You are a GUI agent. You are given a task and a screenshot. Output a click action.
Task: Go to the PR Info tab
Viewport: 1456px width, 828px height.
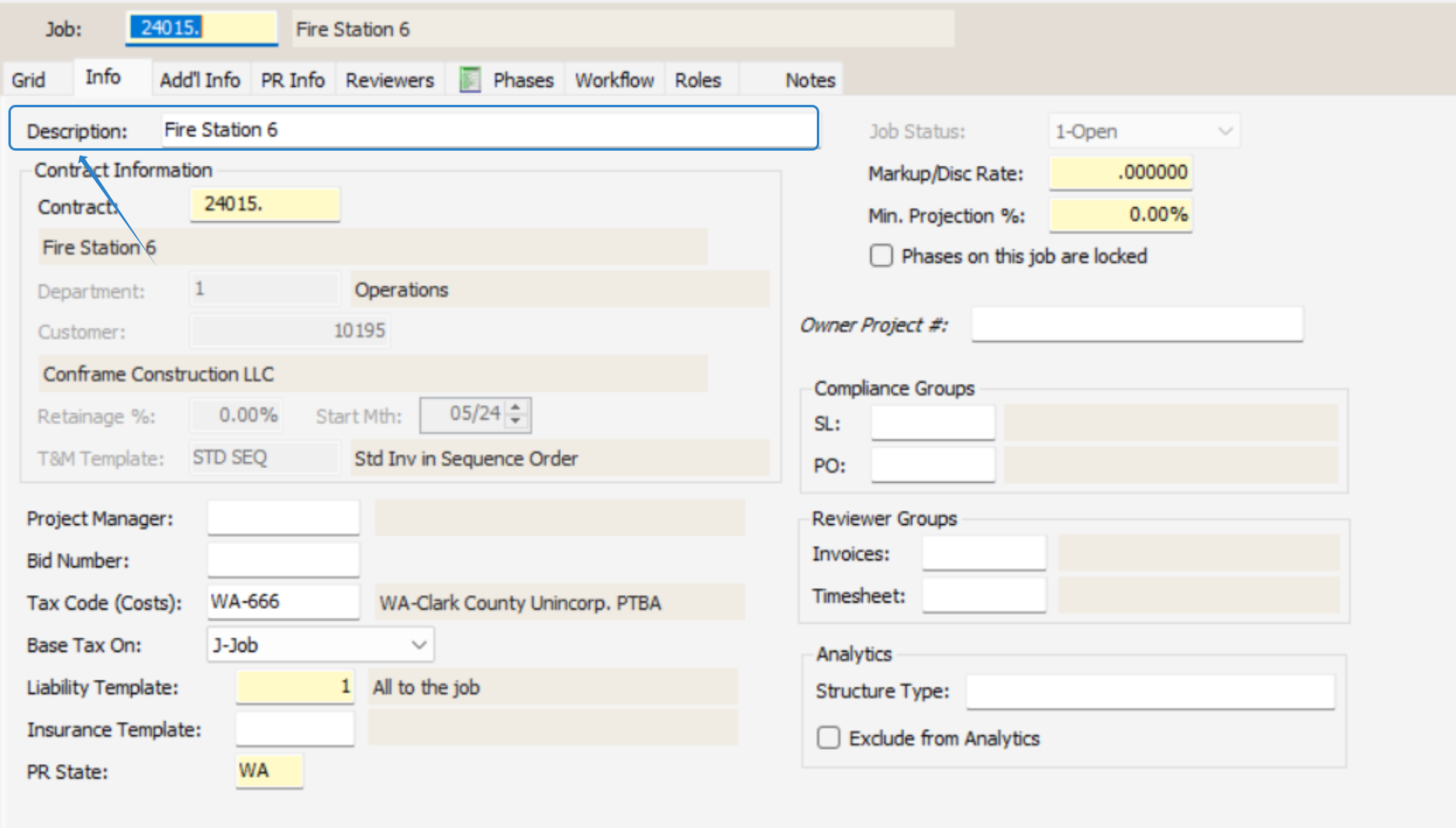click(x=293, y=80)
